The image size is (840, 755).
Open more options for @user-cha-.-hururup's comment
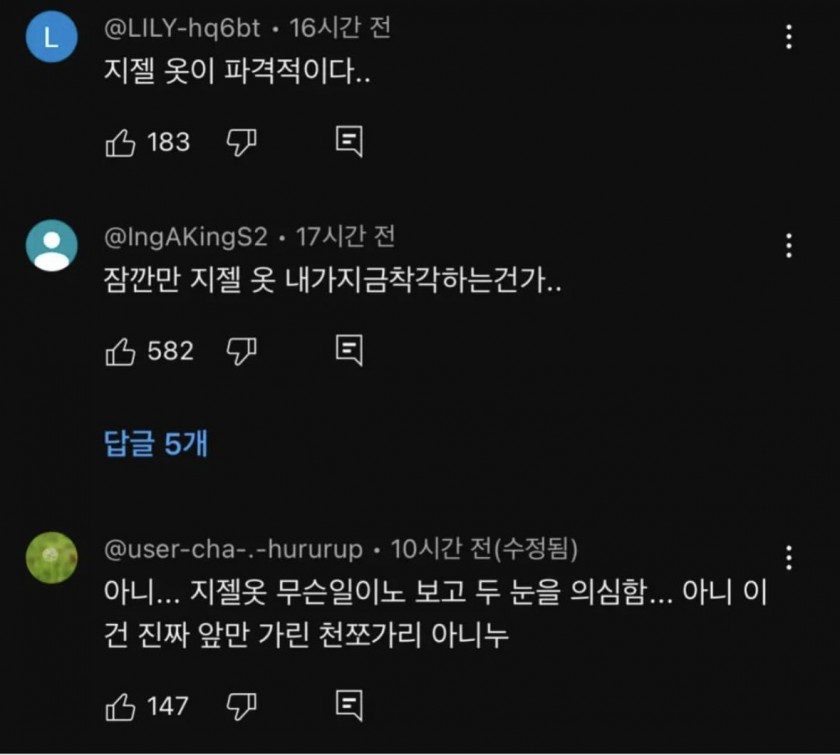(x=789, y=558)
